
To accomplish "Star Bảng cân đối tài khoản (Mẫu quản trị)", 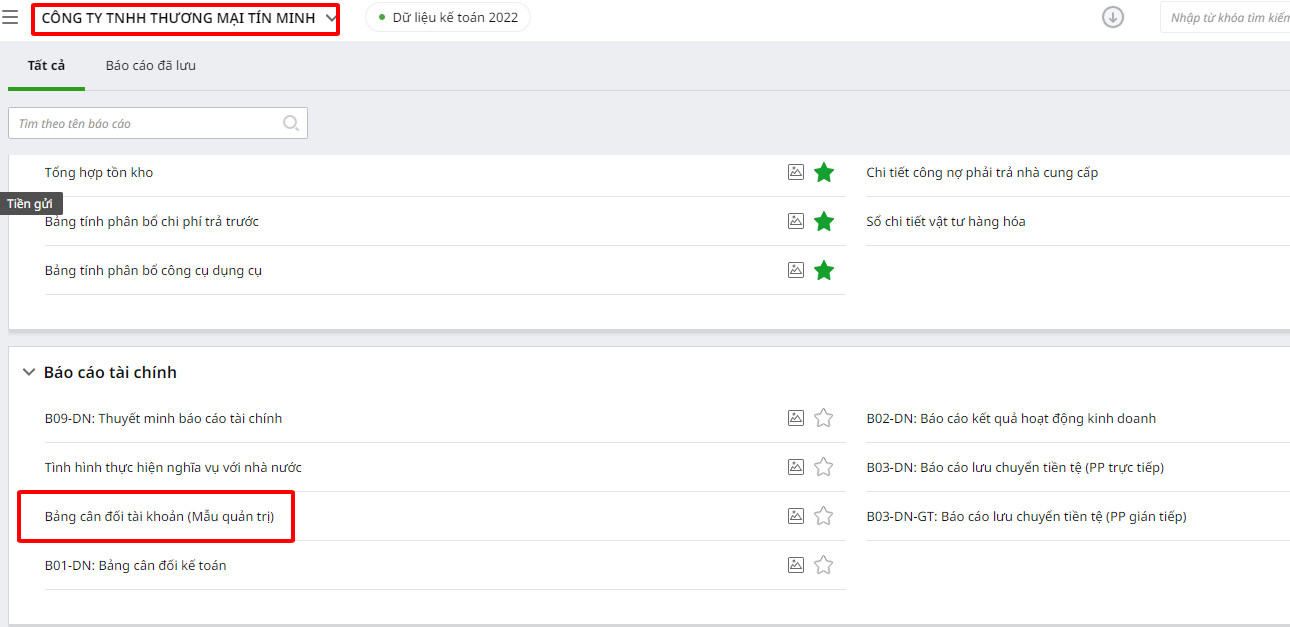I will (x=824, y=516).
